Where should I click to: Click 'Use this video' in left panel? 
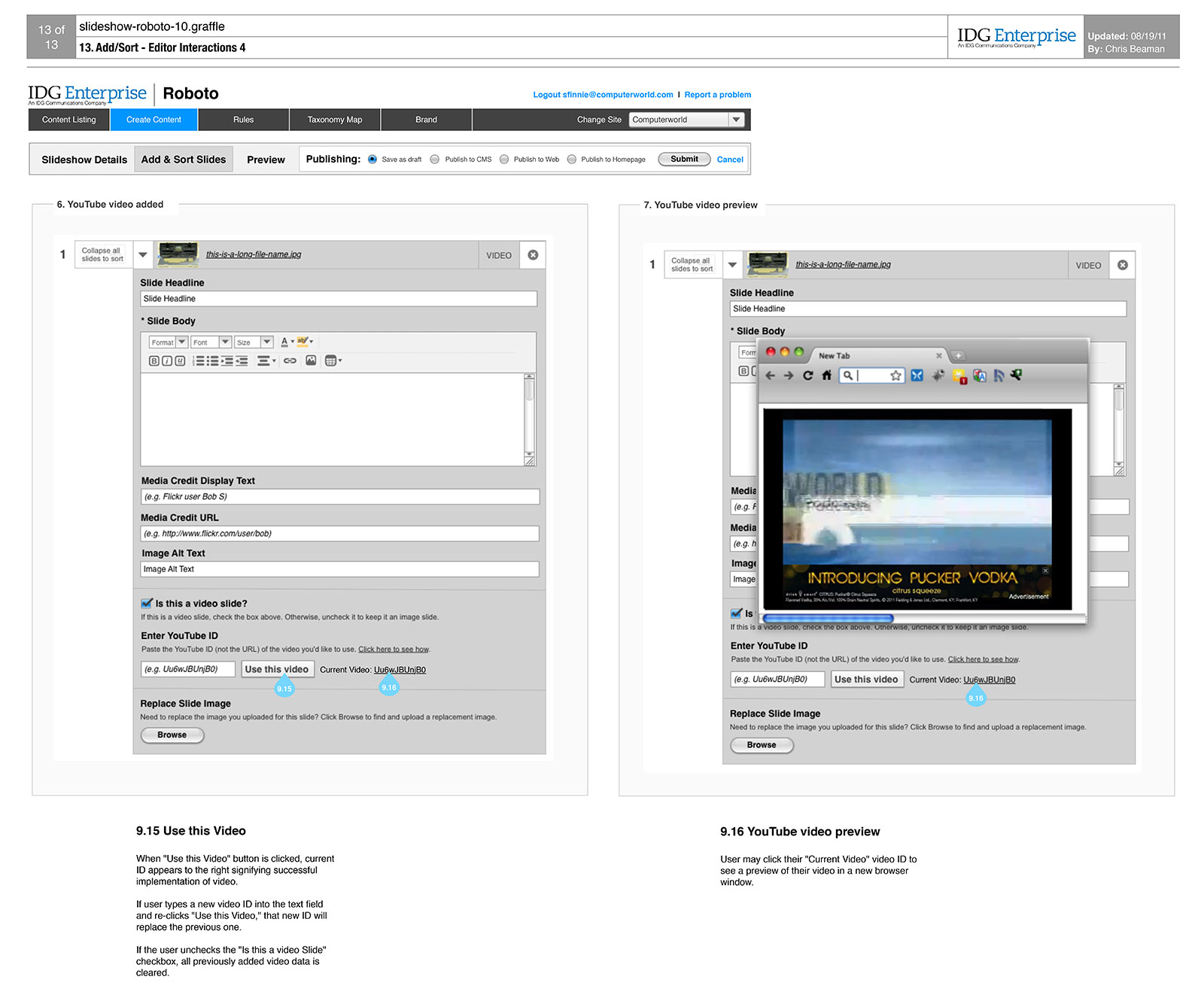pyautogui.click(x=276, y=669)
